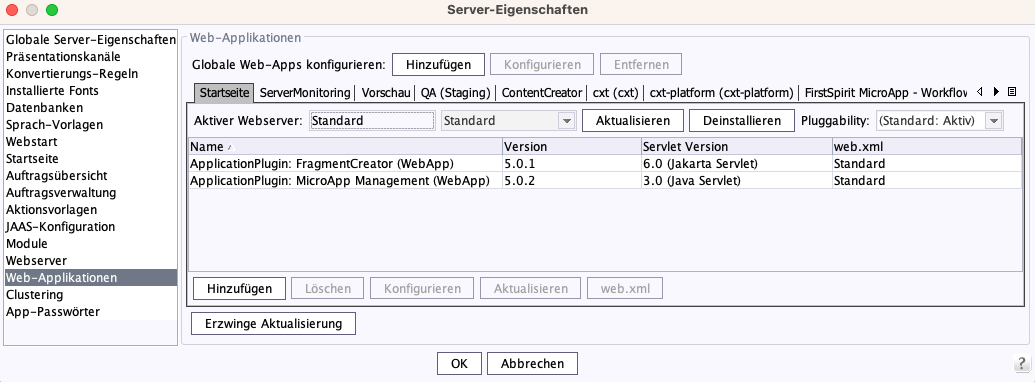The image size is (1035, 382).
Task: Click Erzwinge Aktualisierung button
Action: click(273, 324)
